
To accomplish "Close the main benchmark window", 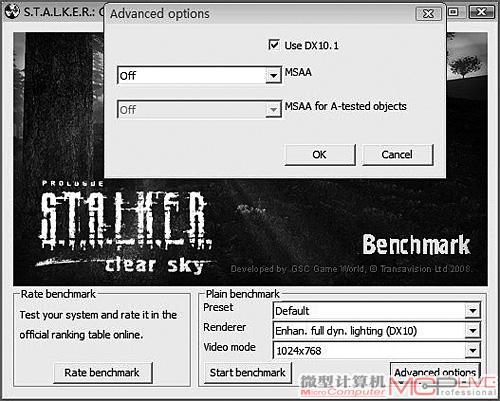I will 481,12.
